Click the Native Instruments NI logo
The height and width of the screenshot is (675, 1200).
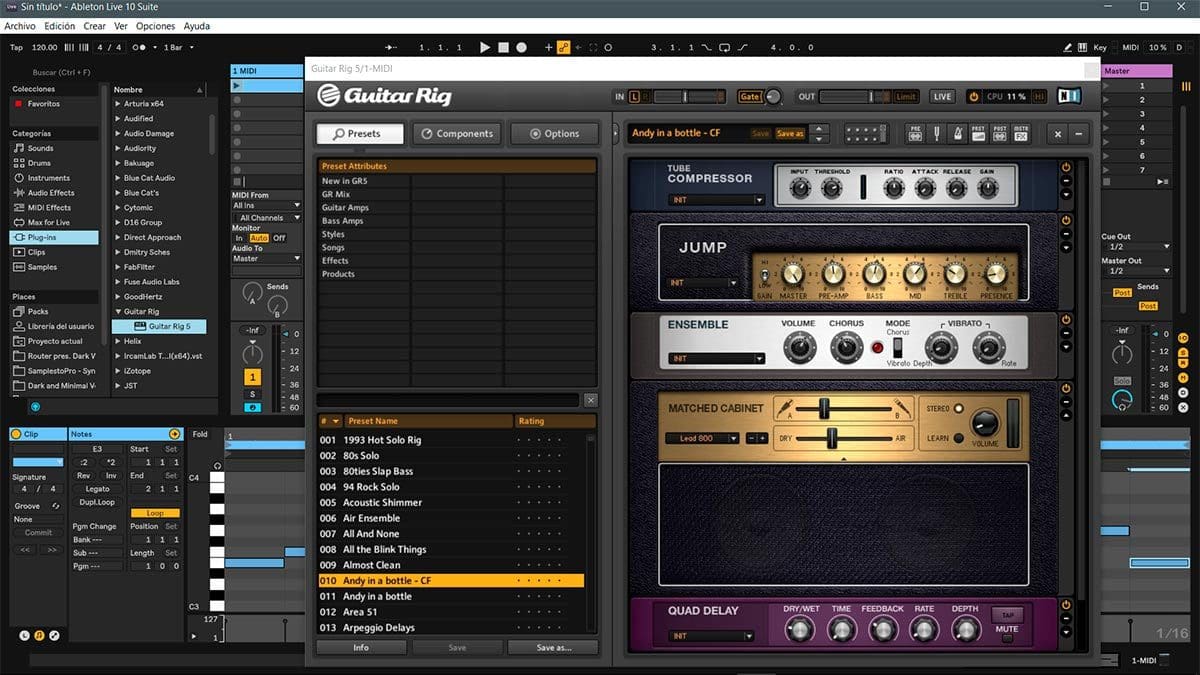(x=1069, y=96)
